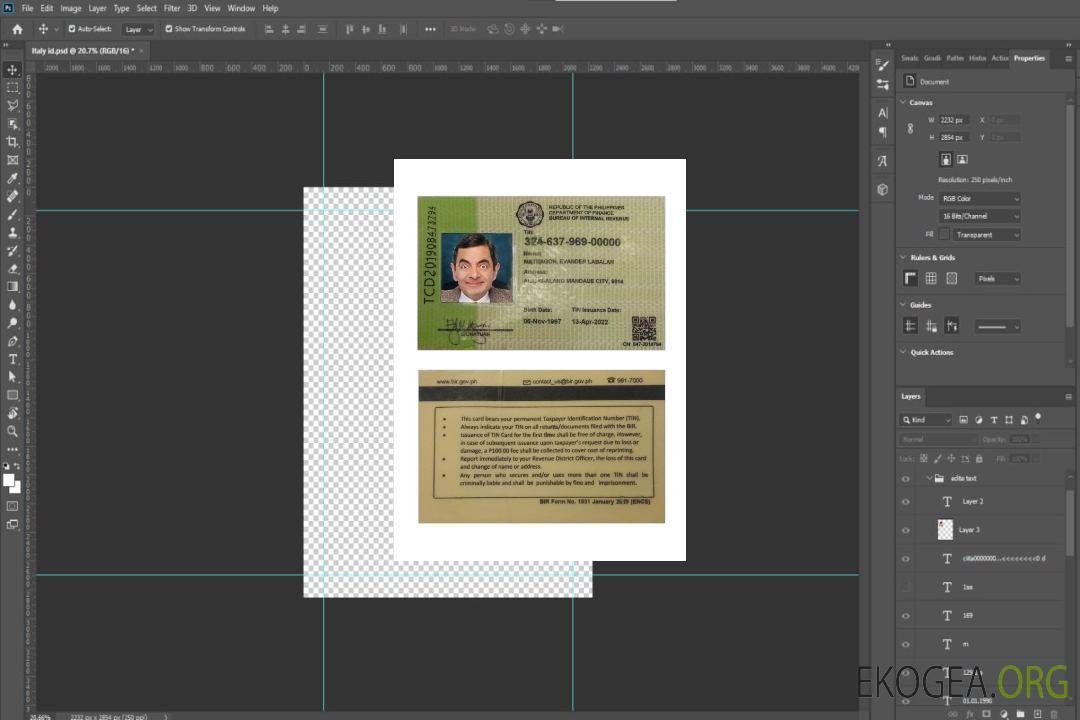
Task: Select the Crop tool
Action: (12, 142)
